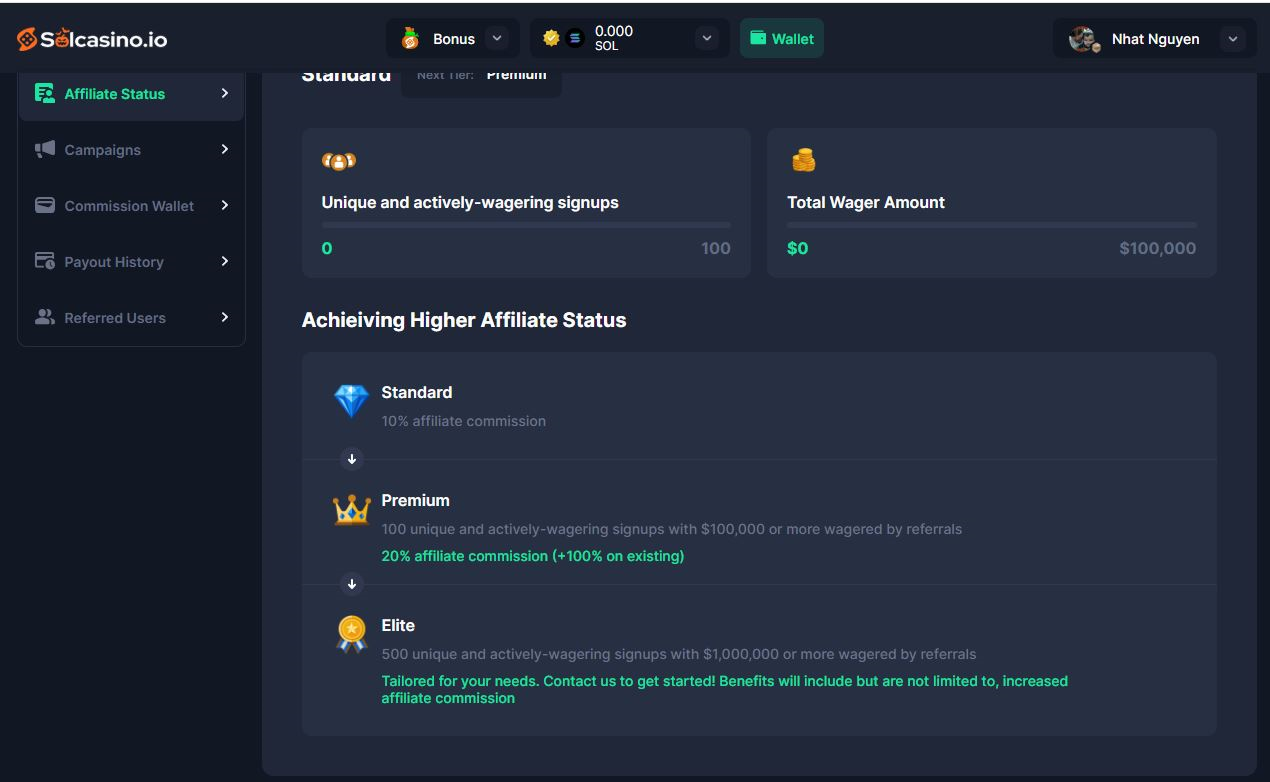
Task: Open the Bonus dropdown arrow
Action: click(496, 38)
